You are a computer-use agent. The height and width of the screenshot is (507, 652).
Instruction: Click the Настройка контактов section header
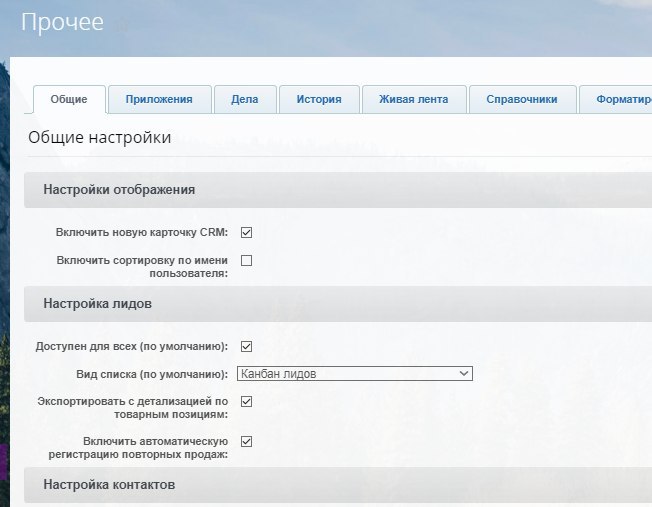[x=109, y=484]
